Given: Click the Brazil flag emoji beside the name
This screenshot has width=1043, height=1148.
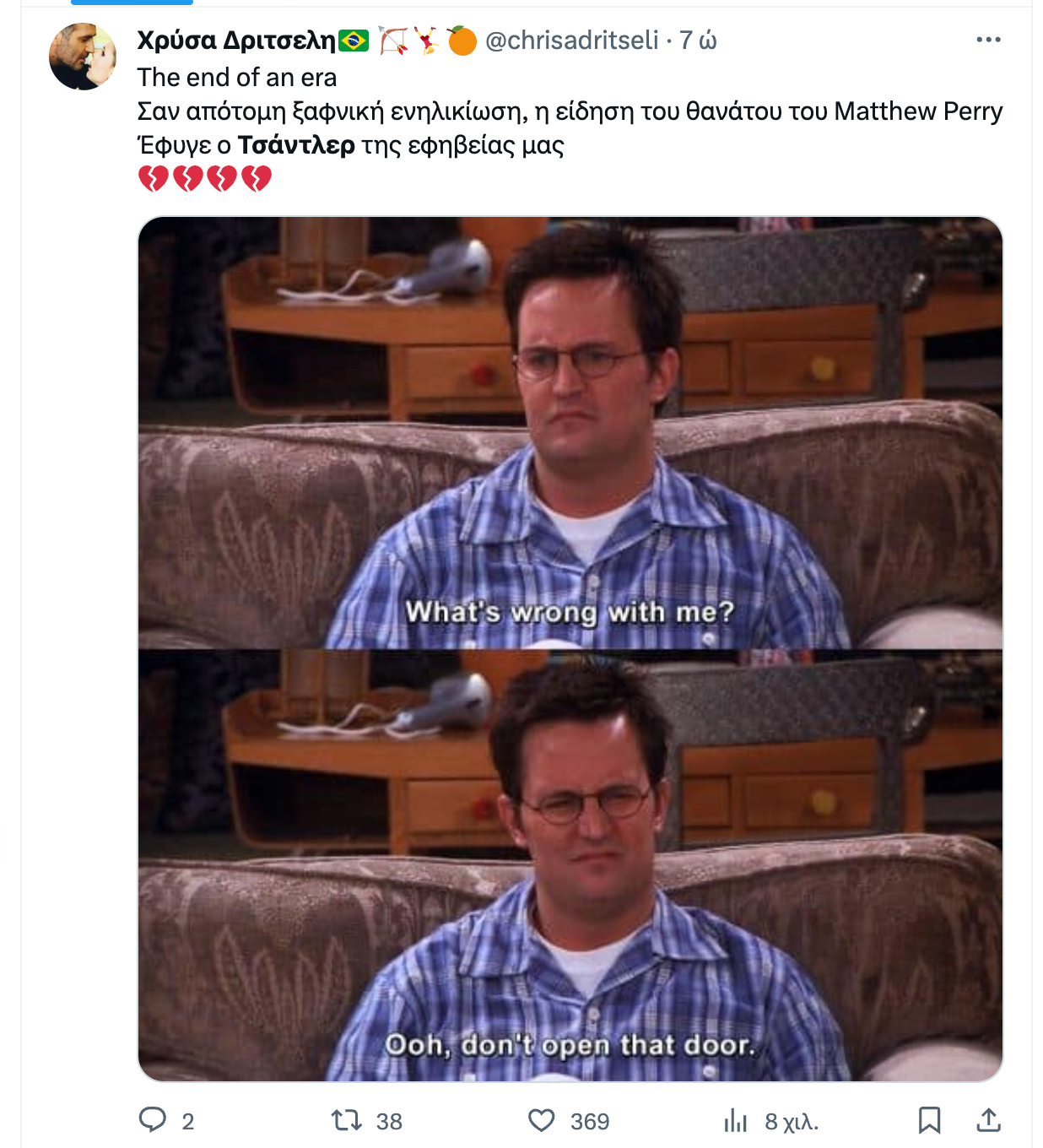Looking at the screenshot, I should [354, 41].
